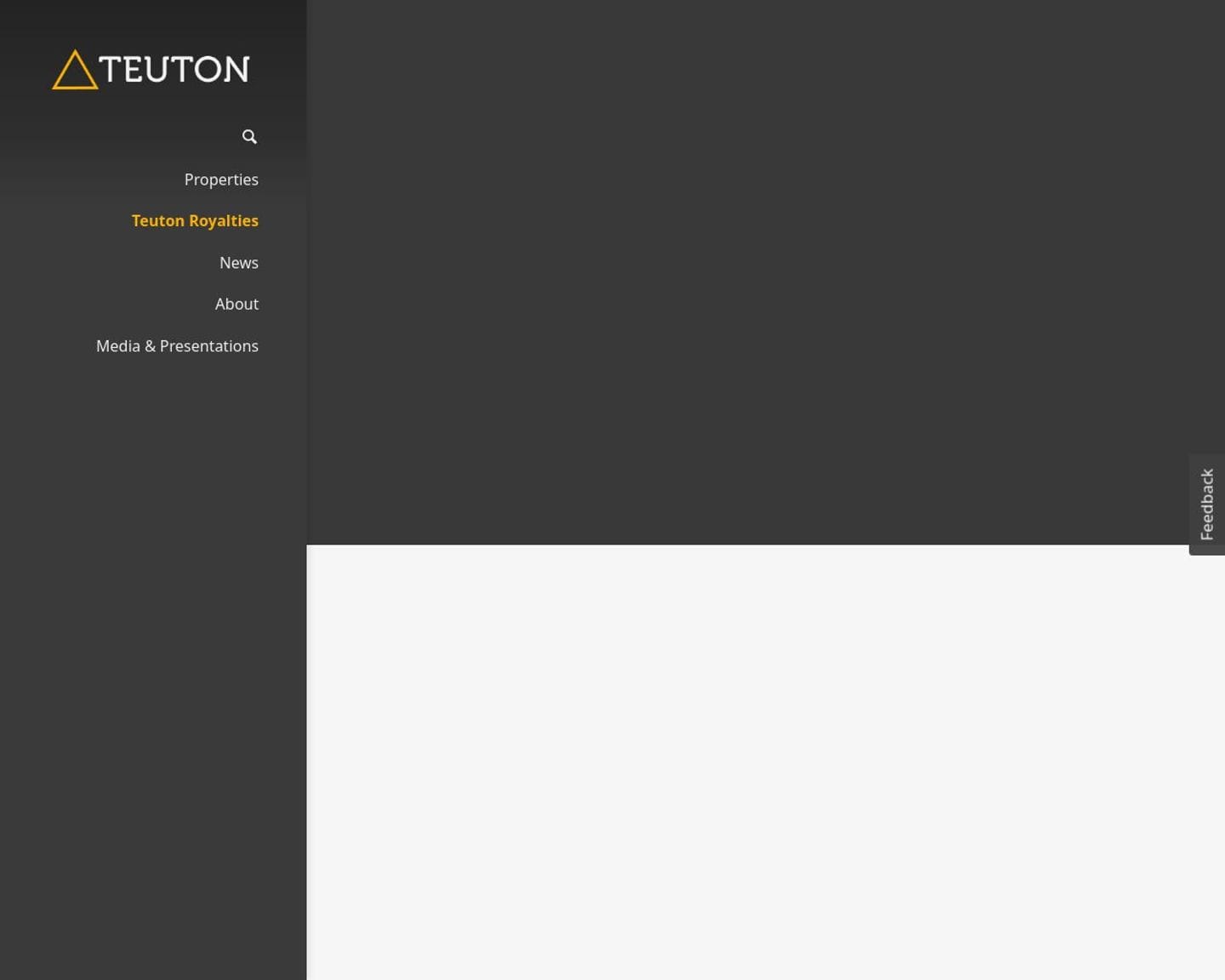Open the vertical Feedback tab
Viewport: 1225px width, 980px height.
[1206, 504]
